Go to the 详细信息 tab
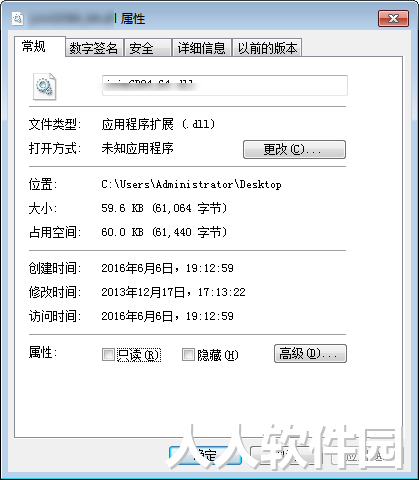 pyautogui.click(x=202, y=48)
